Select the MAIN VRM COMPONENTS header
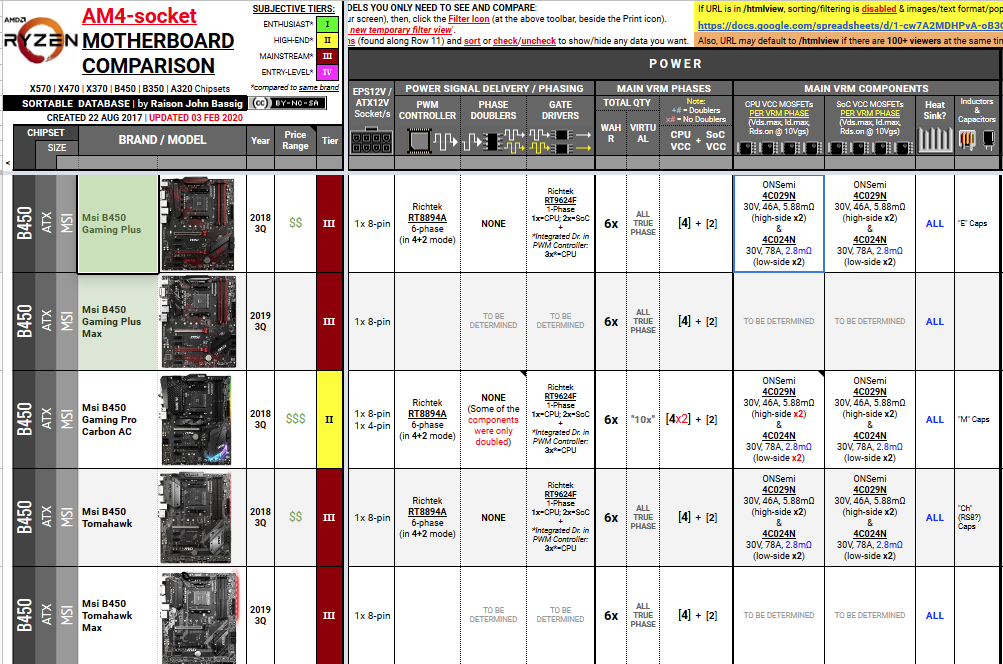Image resolution: width=1003 pixels, height=664 pixels. point(867,88)
